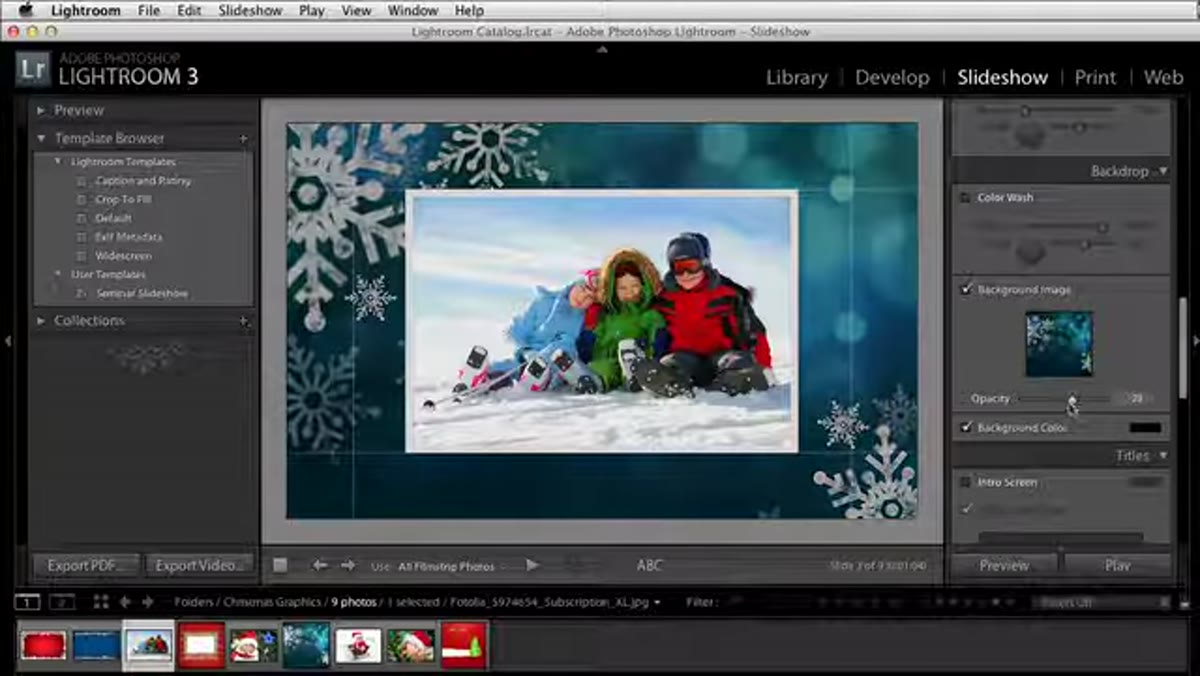Click the Lr logo identity plate
This screenshot has width=1200, height=676.
[x=34, y=70]
